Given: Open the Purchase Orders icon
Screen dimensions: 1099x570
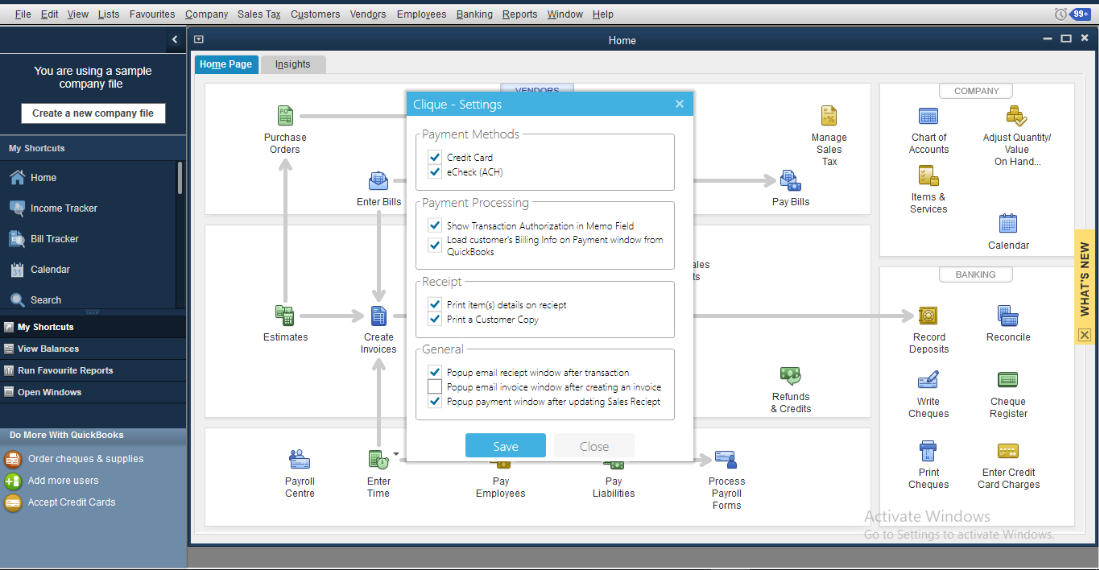Looking at the screenshot, I should point(285,116).
